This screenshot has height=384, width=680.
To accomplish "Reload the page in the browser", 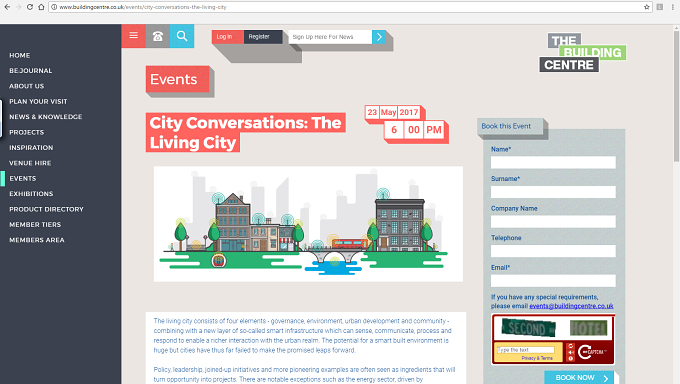I will pos(30,7).
